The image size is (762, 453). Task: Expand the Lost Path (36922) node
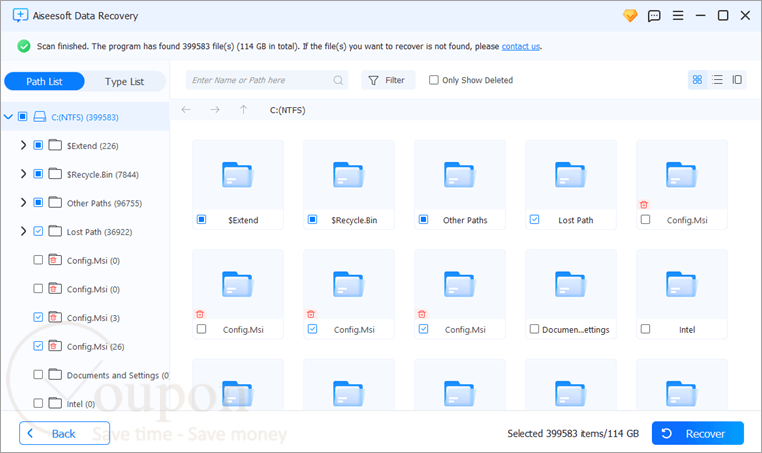click(x=23, y=231)
